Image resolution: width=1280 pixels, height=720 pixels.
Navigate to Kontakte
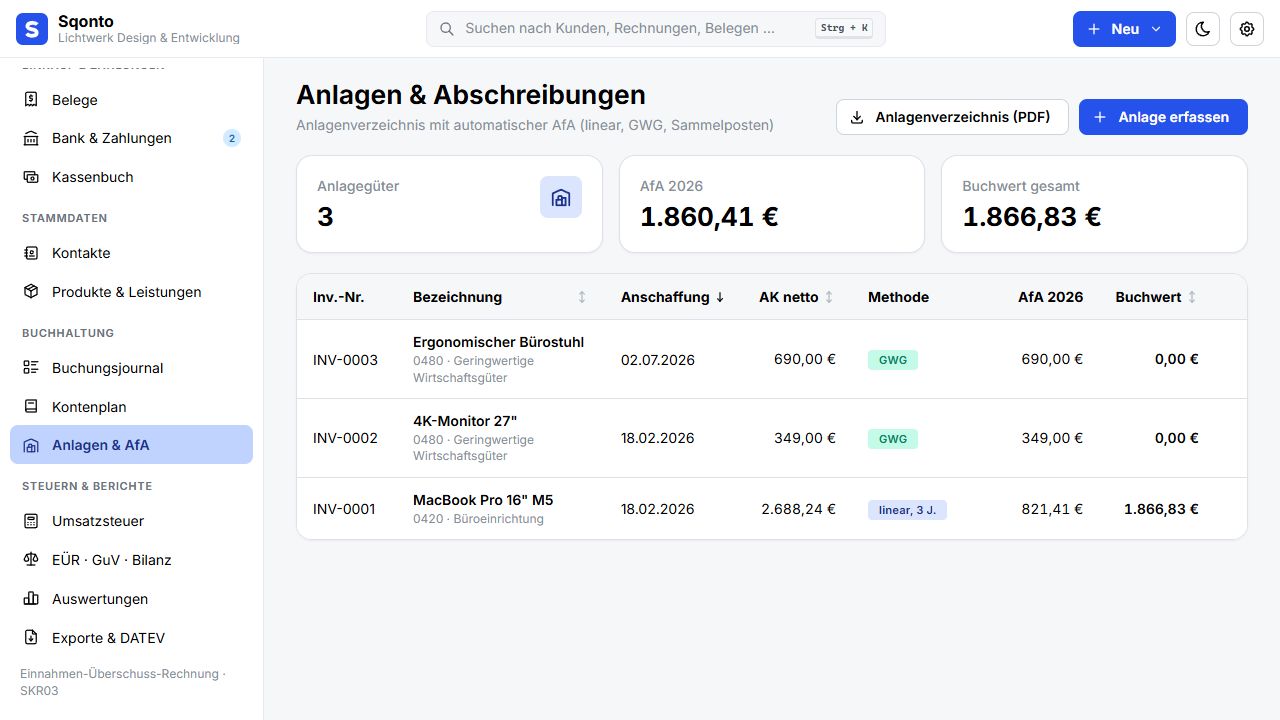[x=131, y=253]
